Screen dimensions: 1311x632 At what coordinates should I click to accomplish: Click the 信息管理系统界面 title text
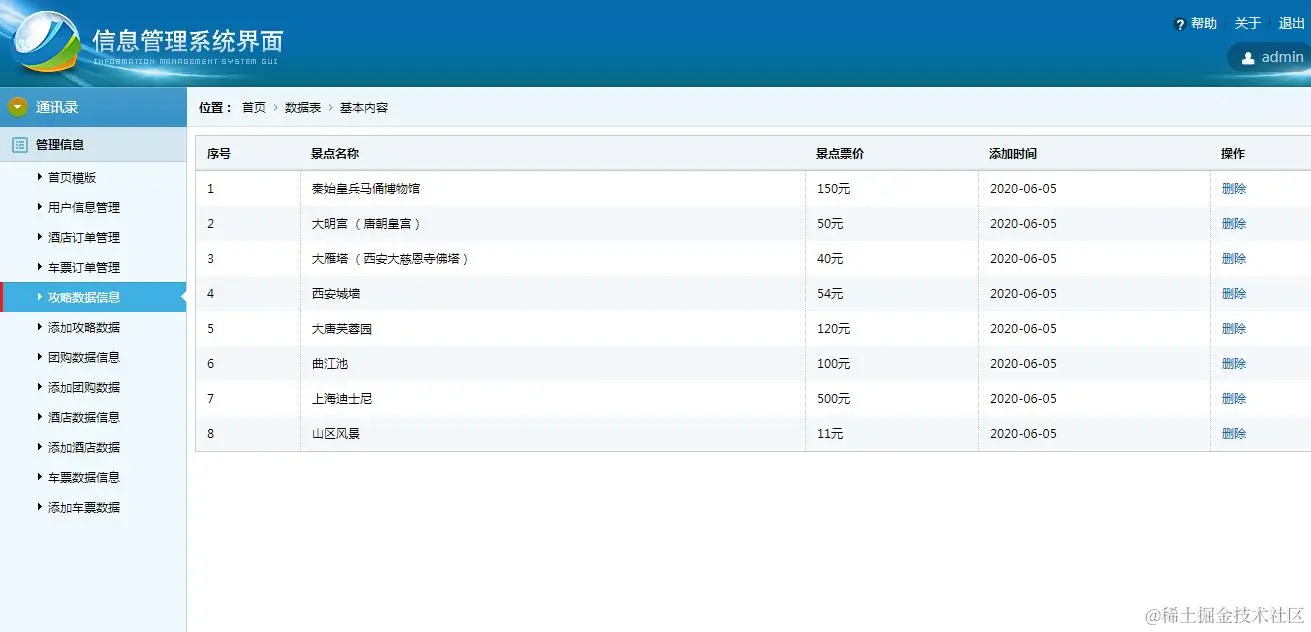(x=188, y=40)
